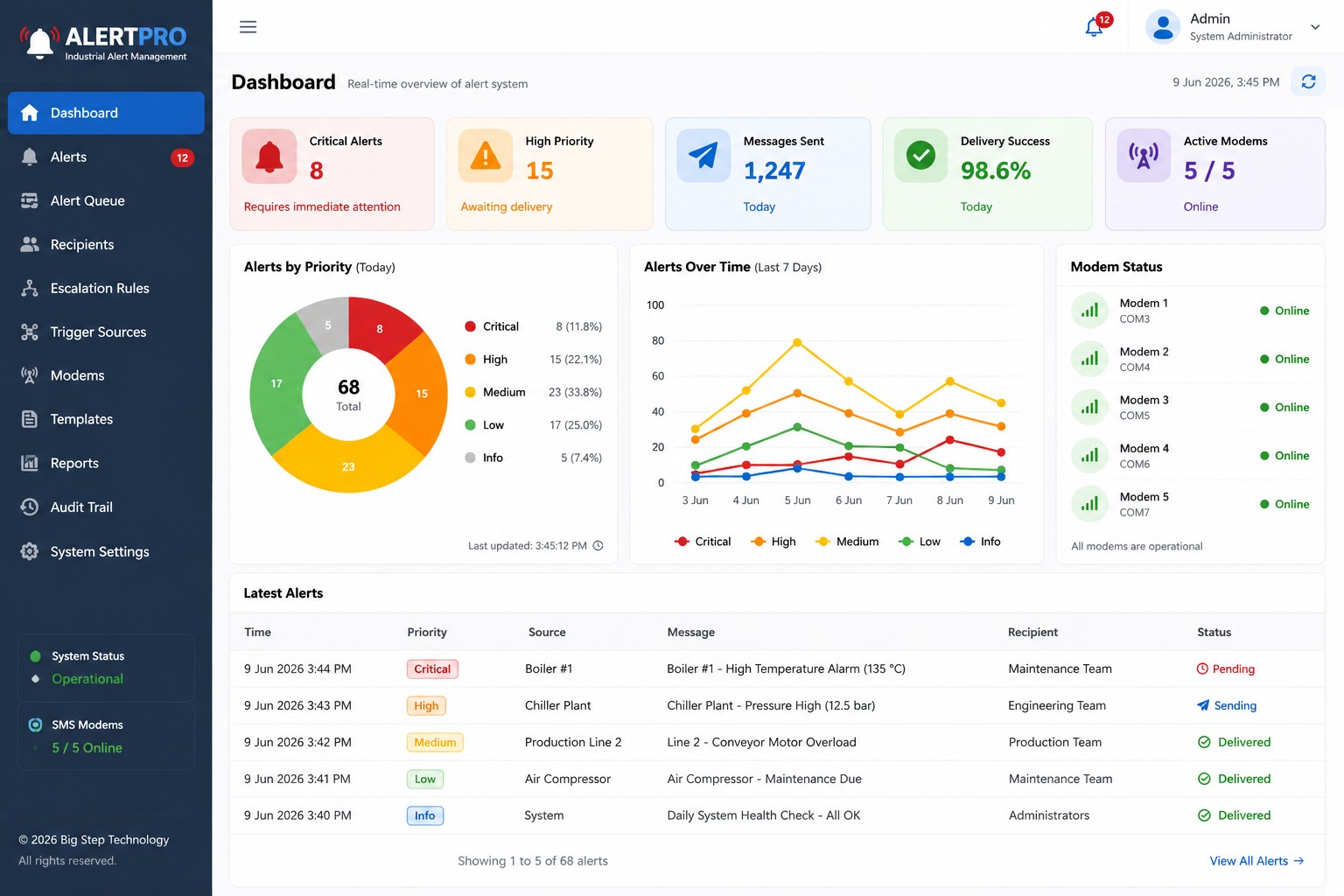The width and height of the screenshot is (1344, 896).
Task: Click the Air Compressor source cell
Action: click(568, 780)
